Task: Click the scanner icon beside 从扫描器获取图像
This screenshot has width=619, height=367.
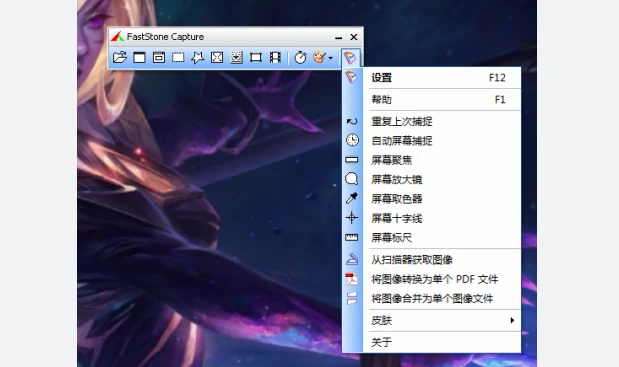Action: point(352,259)
